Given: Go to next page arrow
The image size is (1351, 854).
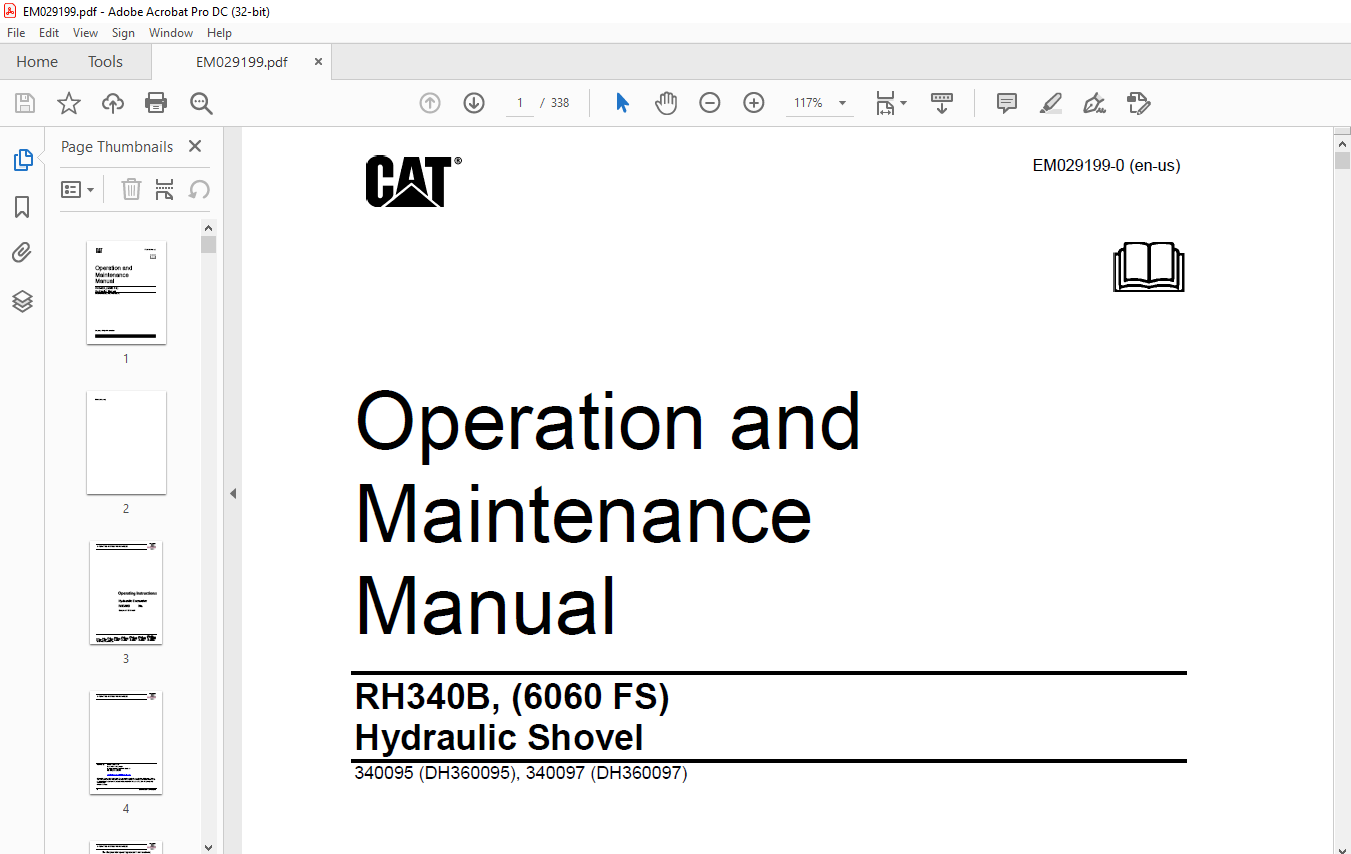Looking at the screenshot, I should tap(474, 103).
